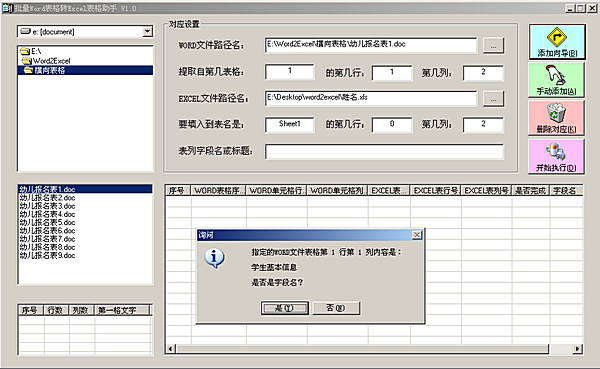Click the 添加向导 wizard button
Screen dimensions: 600x369
(x=557, y=42)
